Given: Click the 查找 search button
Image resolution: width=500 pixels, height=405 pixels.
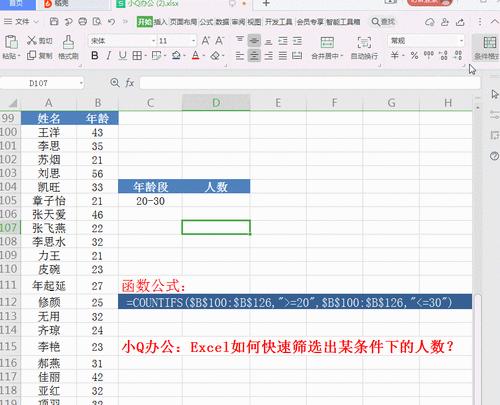Looking at the screenshot, I should click(383, 22).
